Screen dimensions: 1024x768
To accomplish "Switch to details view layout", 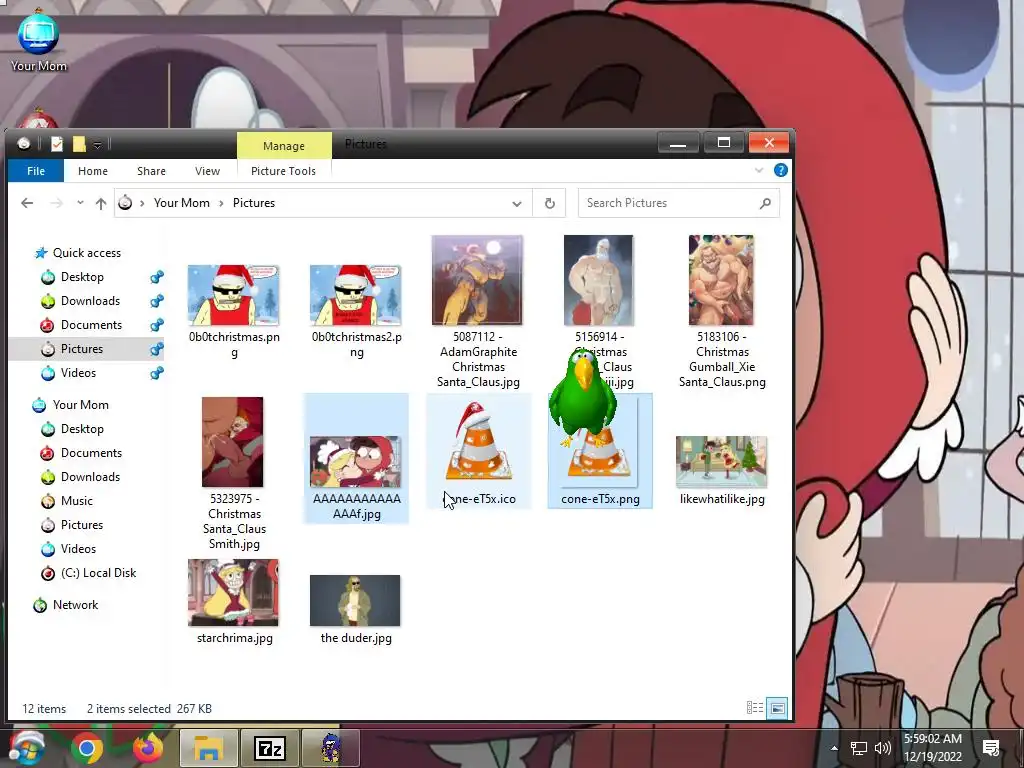I will pyautogui.click(x=754, y=708).
